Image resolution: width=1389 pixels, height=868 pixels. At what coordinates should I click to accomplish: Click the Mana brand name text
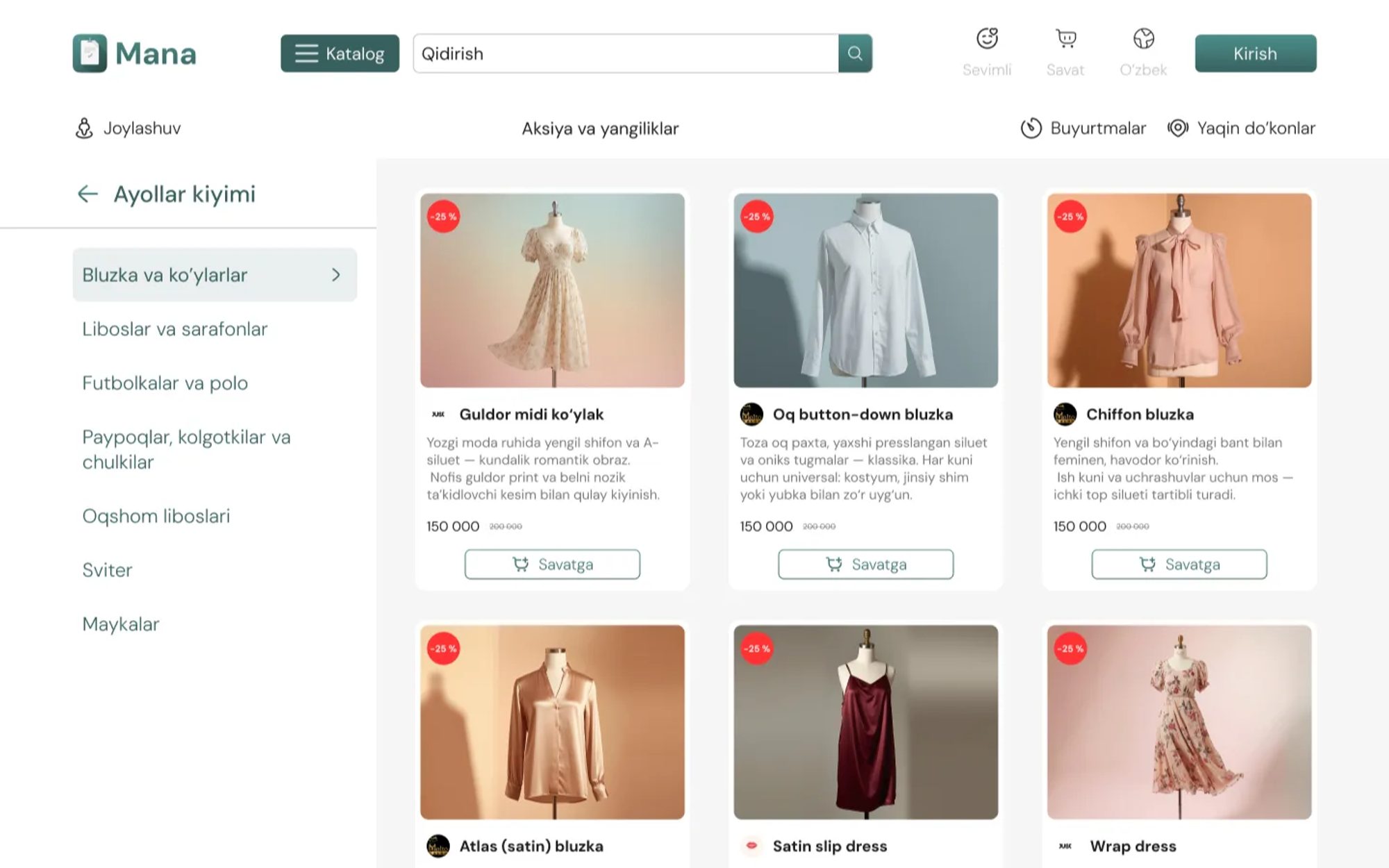[156, 53]
